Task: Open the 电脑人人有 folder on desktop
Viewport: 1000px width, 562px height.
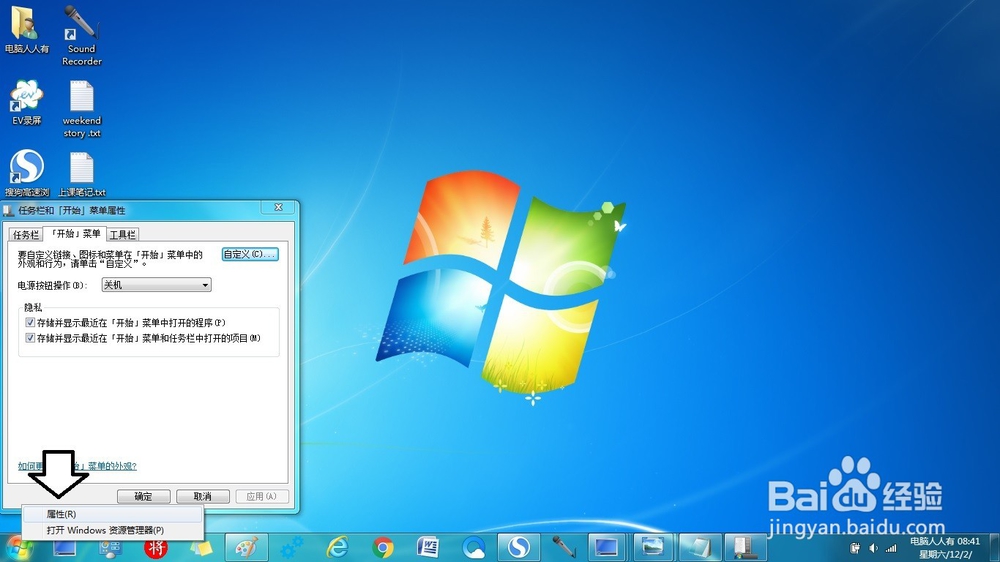Action: pos(26,29)
